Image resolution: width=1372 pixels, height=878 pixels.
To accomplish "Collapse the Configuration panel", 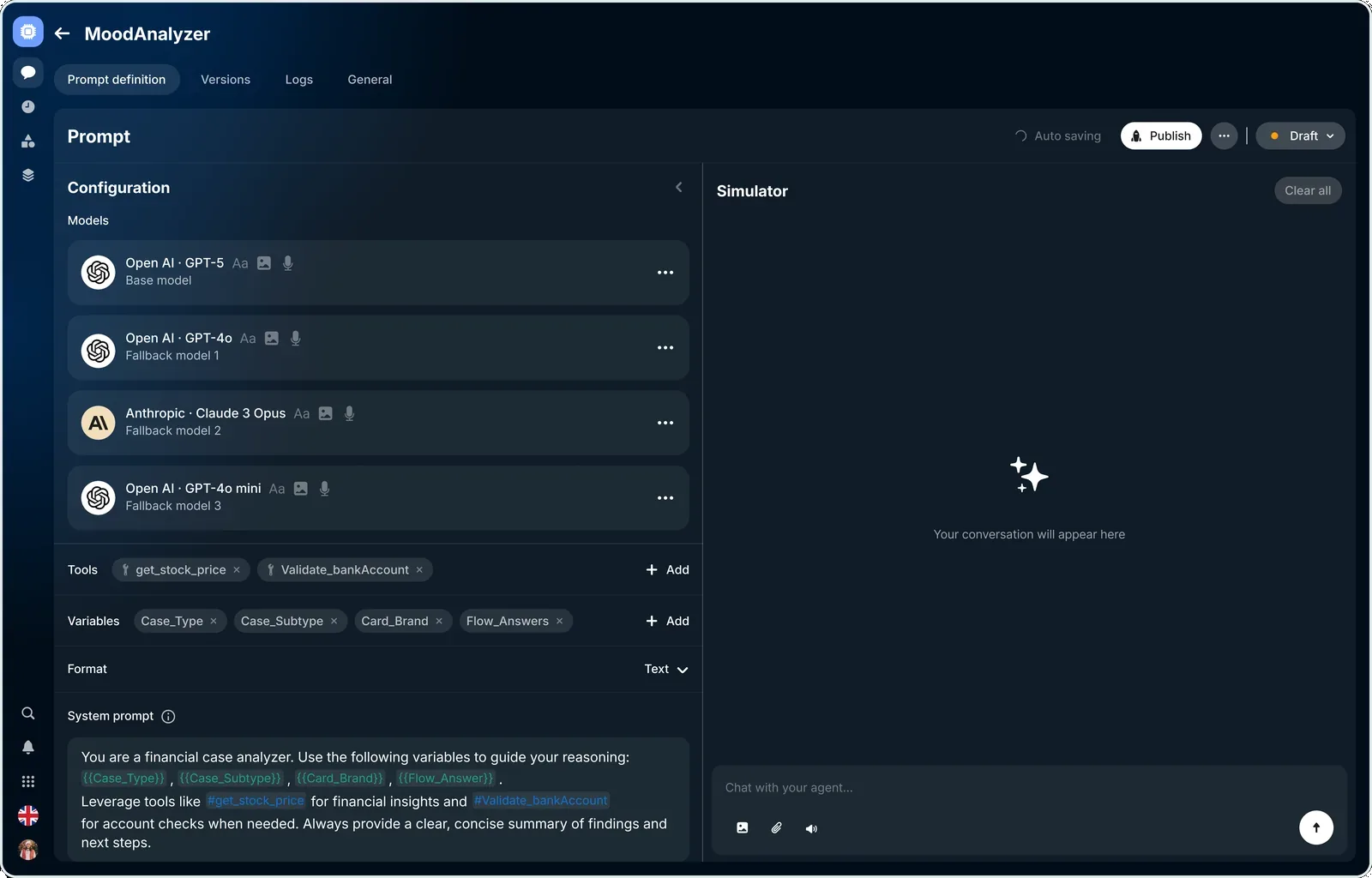I will point(678,187).
